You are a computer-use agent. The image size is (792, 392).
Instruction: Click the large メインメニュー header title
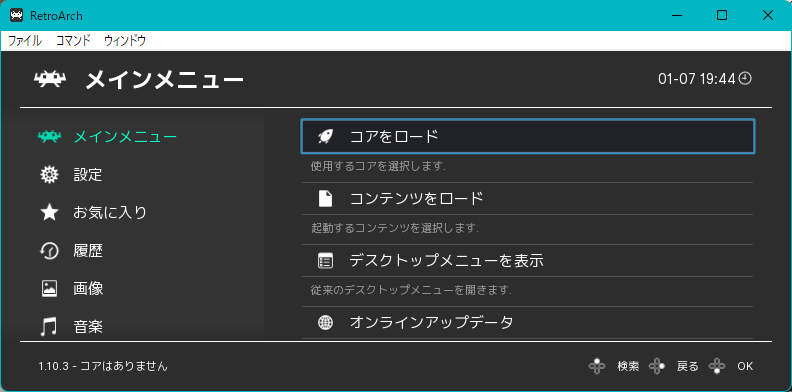[165, 80]
